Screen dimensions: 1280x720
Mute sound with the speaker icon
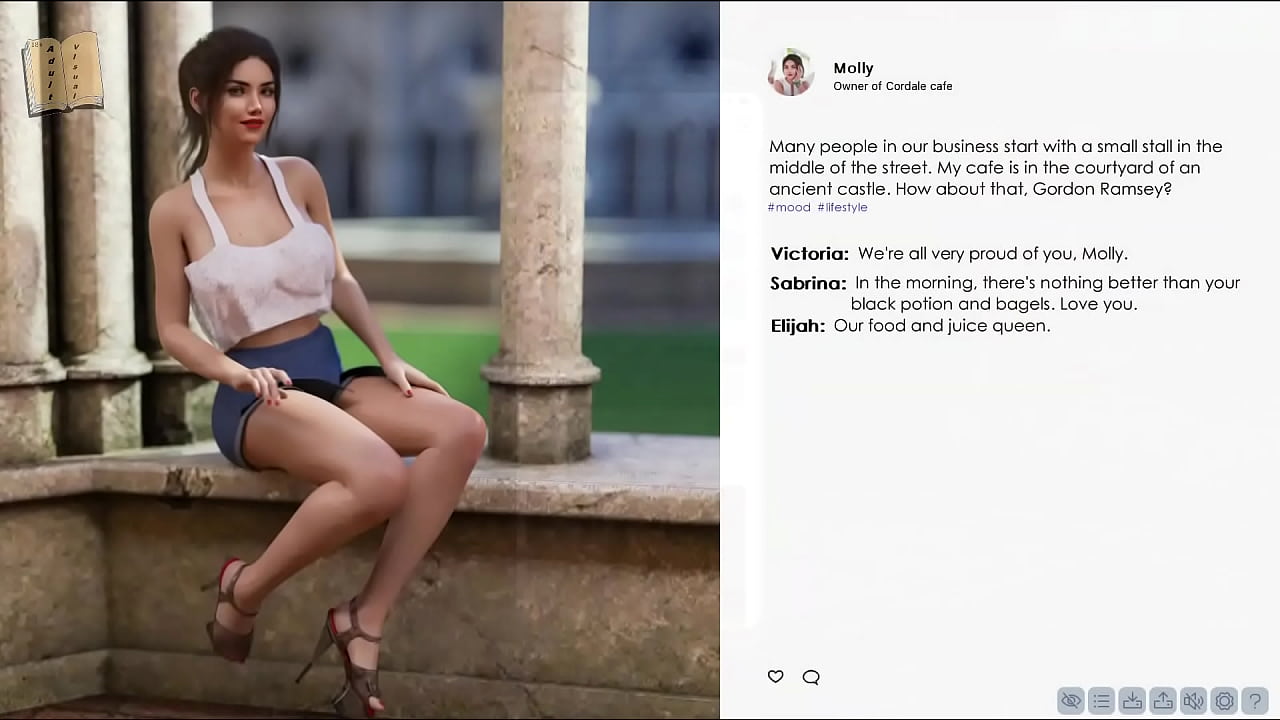click(1193, 701)
